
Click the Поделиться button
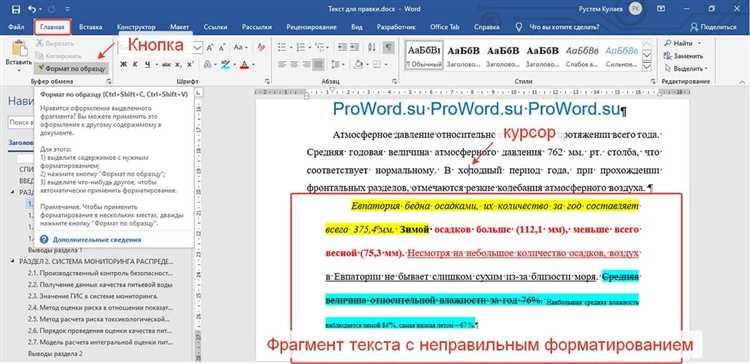(713, 27)
